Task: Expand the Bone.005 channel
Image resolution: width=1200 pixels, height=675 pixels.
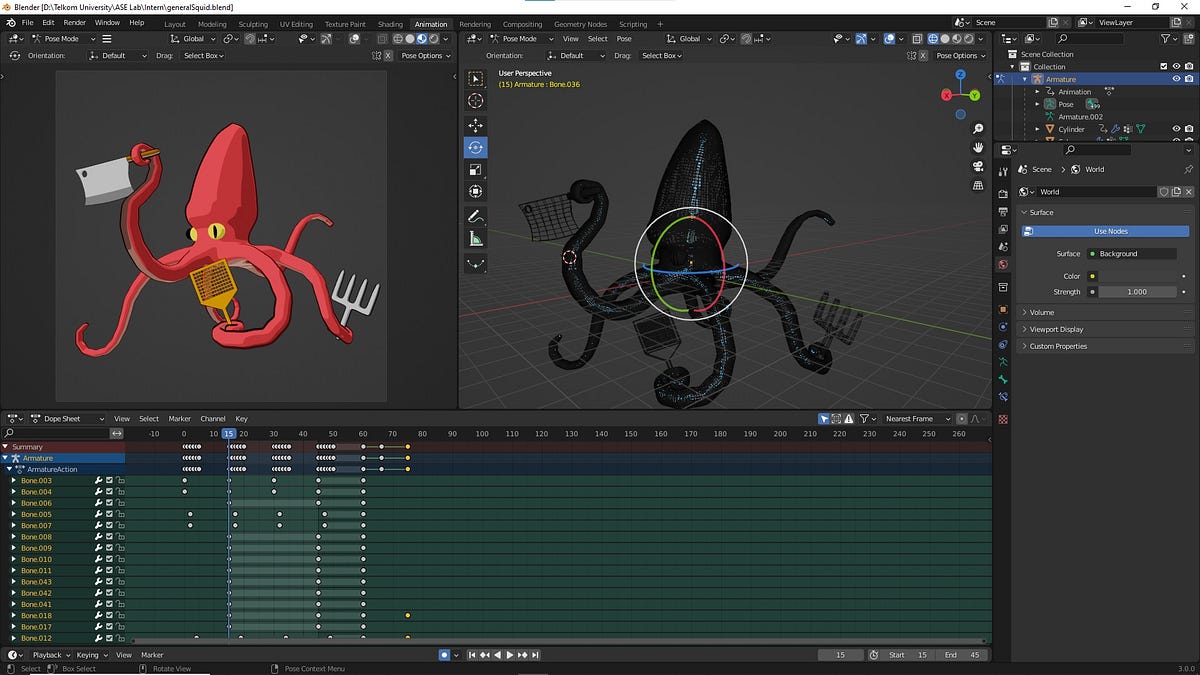Action: pyautogui.click(x=13, y=515)
